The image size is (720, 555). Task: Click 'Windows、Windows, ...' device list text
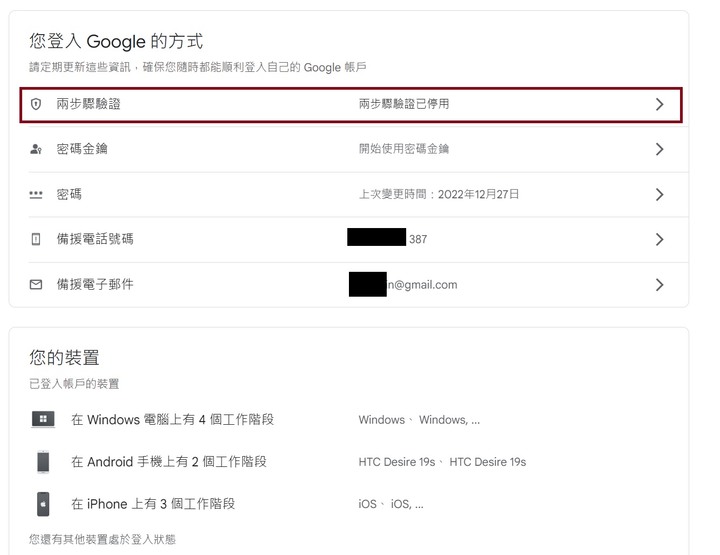click(419, 420)
